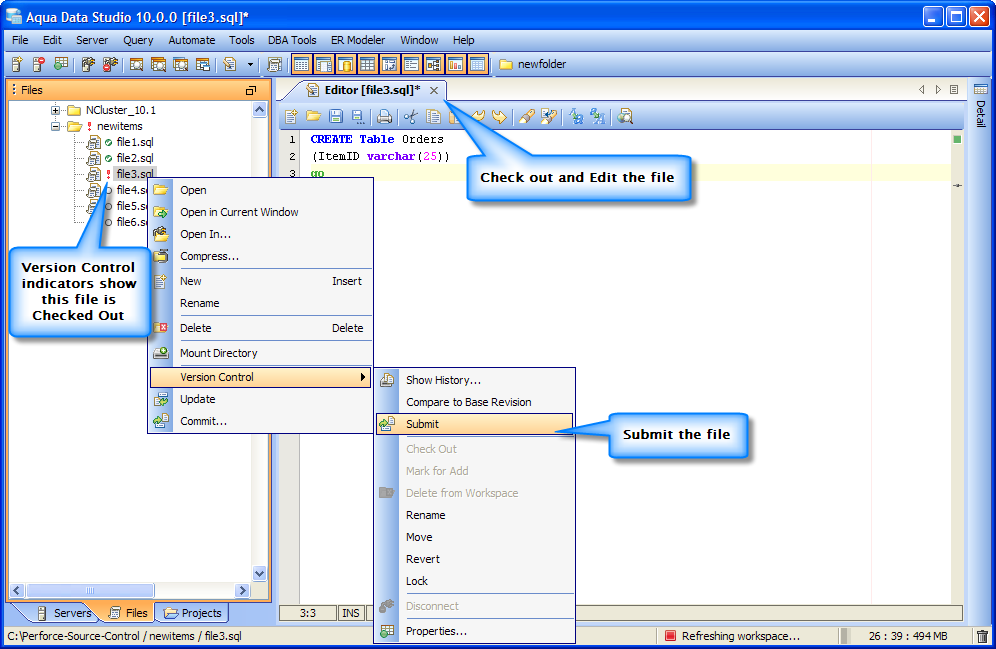The width and height of the screenshot is (996, 649).
Task: Click the Redo arrow icon in editor toolbar
Action: (x=500, y=116)
